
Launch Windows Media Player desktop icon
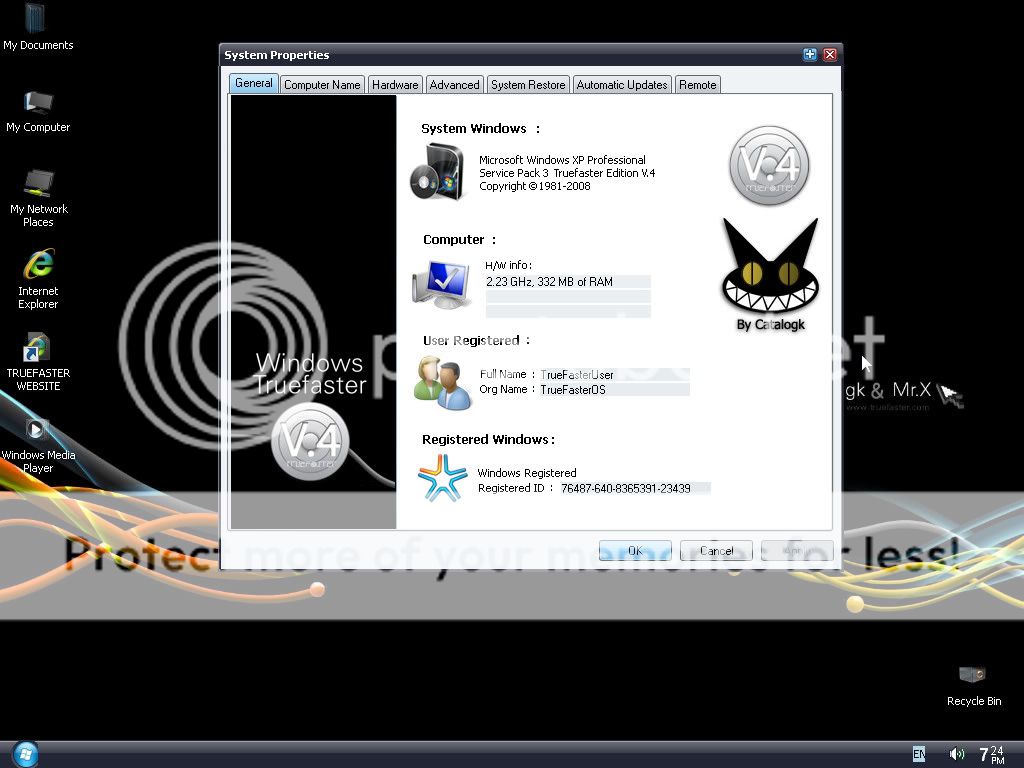(37, 431)
